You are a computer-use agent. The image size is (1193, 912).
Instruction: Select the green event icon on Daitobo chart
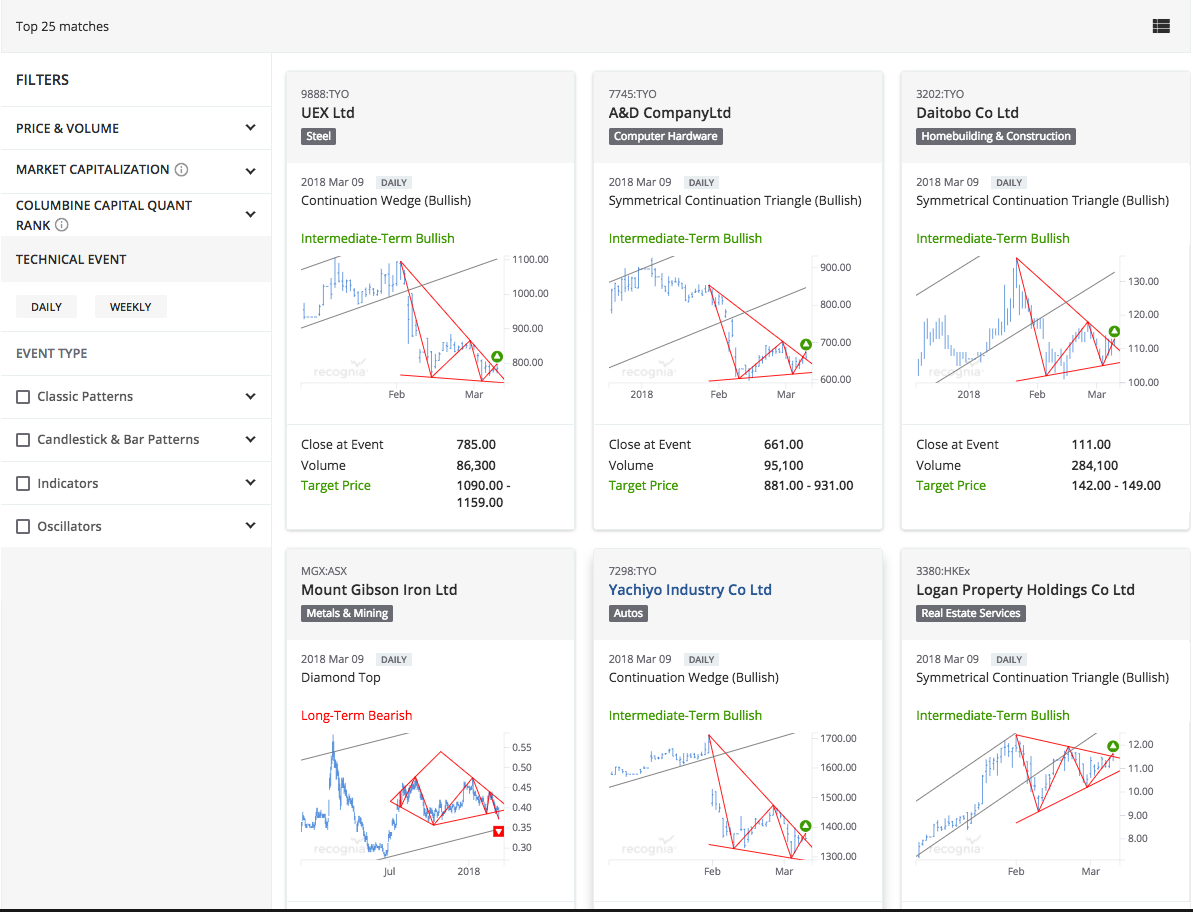pos(1114,331)
